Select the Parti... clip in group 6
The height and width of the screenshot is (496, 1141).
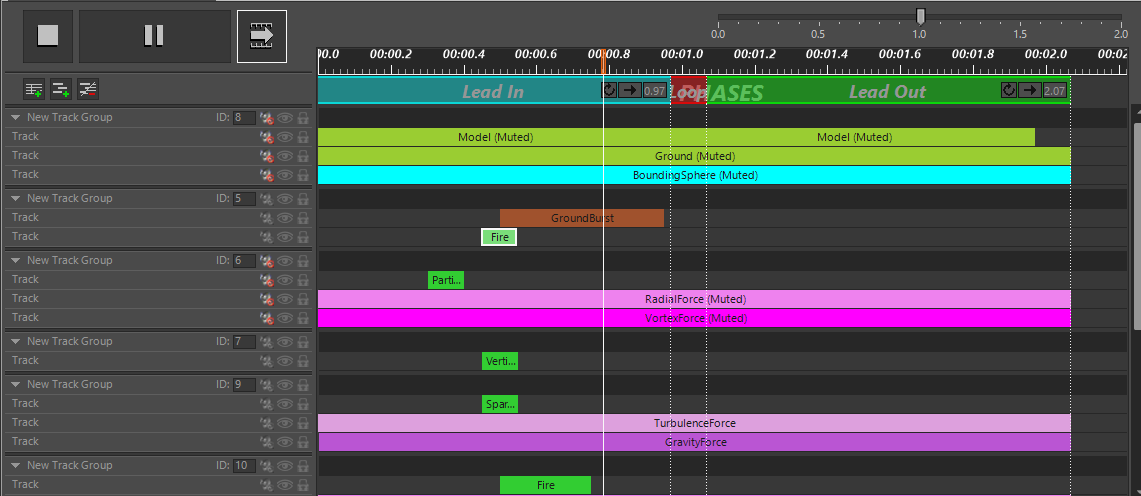(445, 280)
